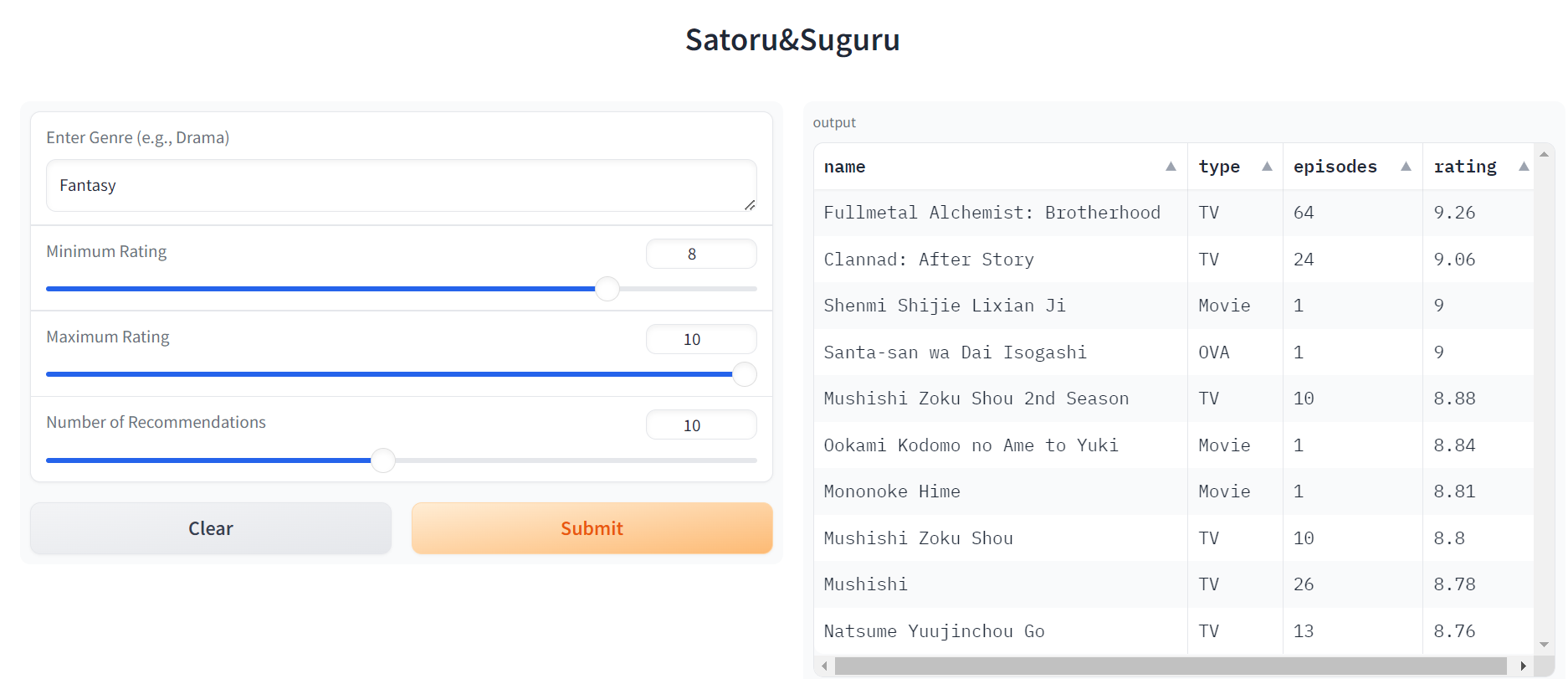Select the Mononoke Hime name cell
This screenshot has height=679, width=1568.
click(x=892, y=491)
